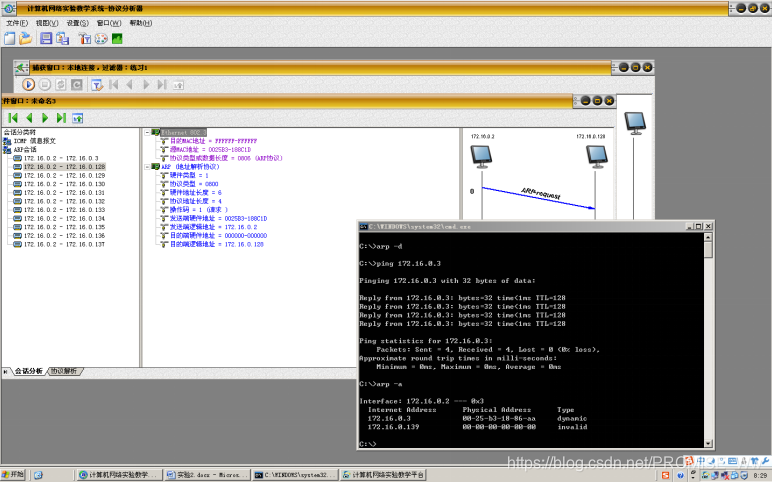Switch to the 会话分析 tab
The width and height of the screenshot is (772, 482).
29,371
